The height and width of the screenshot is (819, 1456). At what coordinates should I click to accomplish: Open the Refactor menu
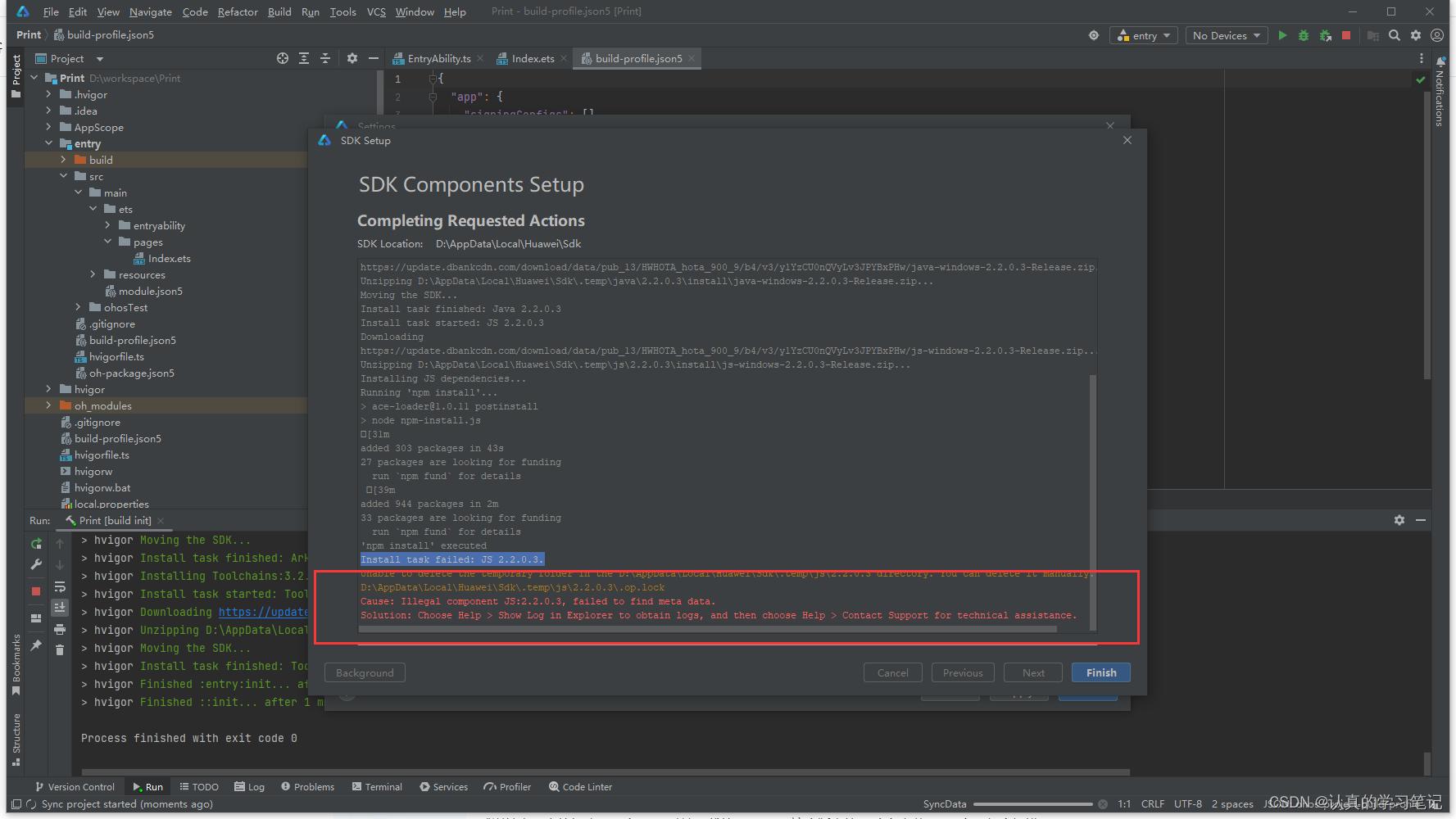pyautogui.click(x=238, y=11)
